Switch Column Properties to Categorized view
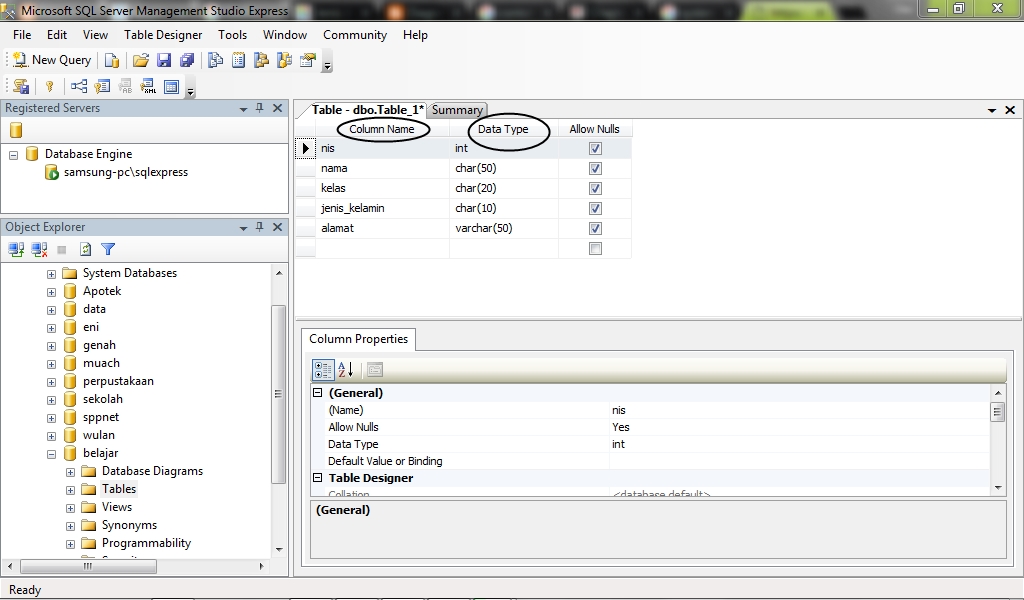The image size is (1024, 600). [323, 370]
